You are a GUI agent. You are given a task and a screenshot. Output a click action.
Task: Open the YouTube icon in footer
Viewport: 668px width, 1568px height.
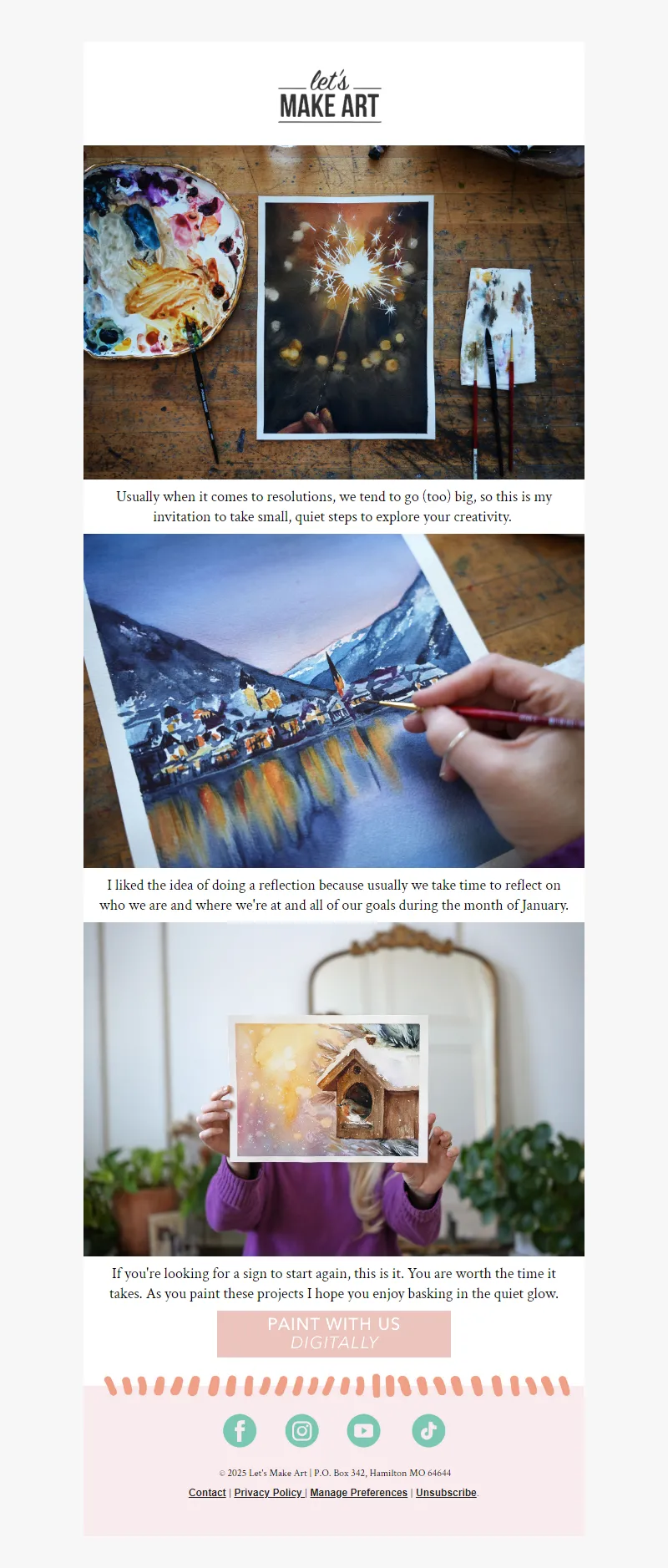364,1430
